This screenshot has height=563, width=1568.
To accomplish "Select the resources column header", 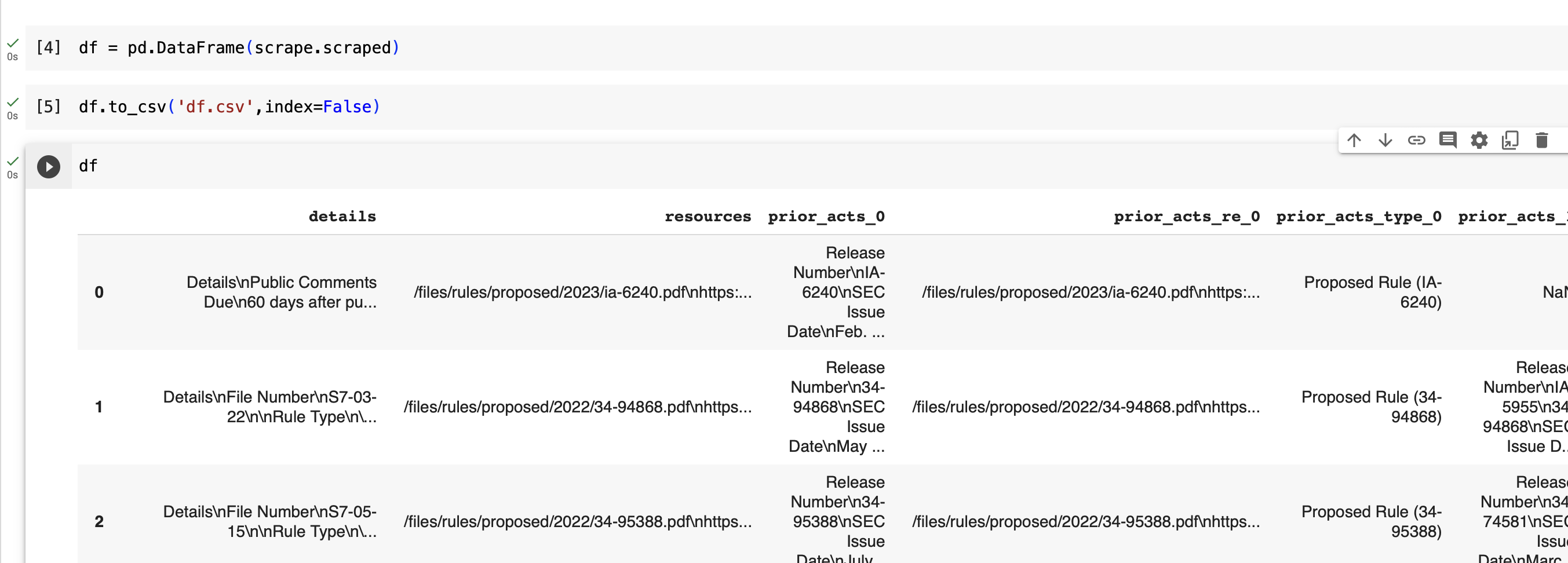I will tap(708, 217).
